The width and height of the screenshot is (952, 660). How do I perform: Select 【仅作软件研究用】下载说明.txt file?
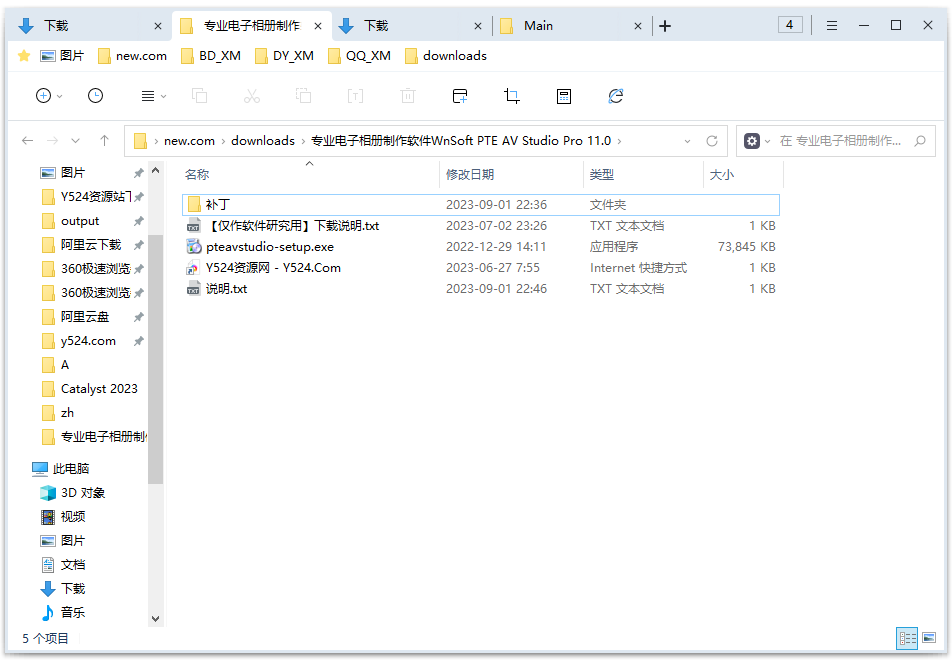click(481, 226)
